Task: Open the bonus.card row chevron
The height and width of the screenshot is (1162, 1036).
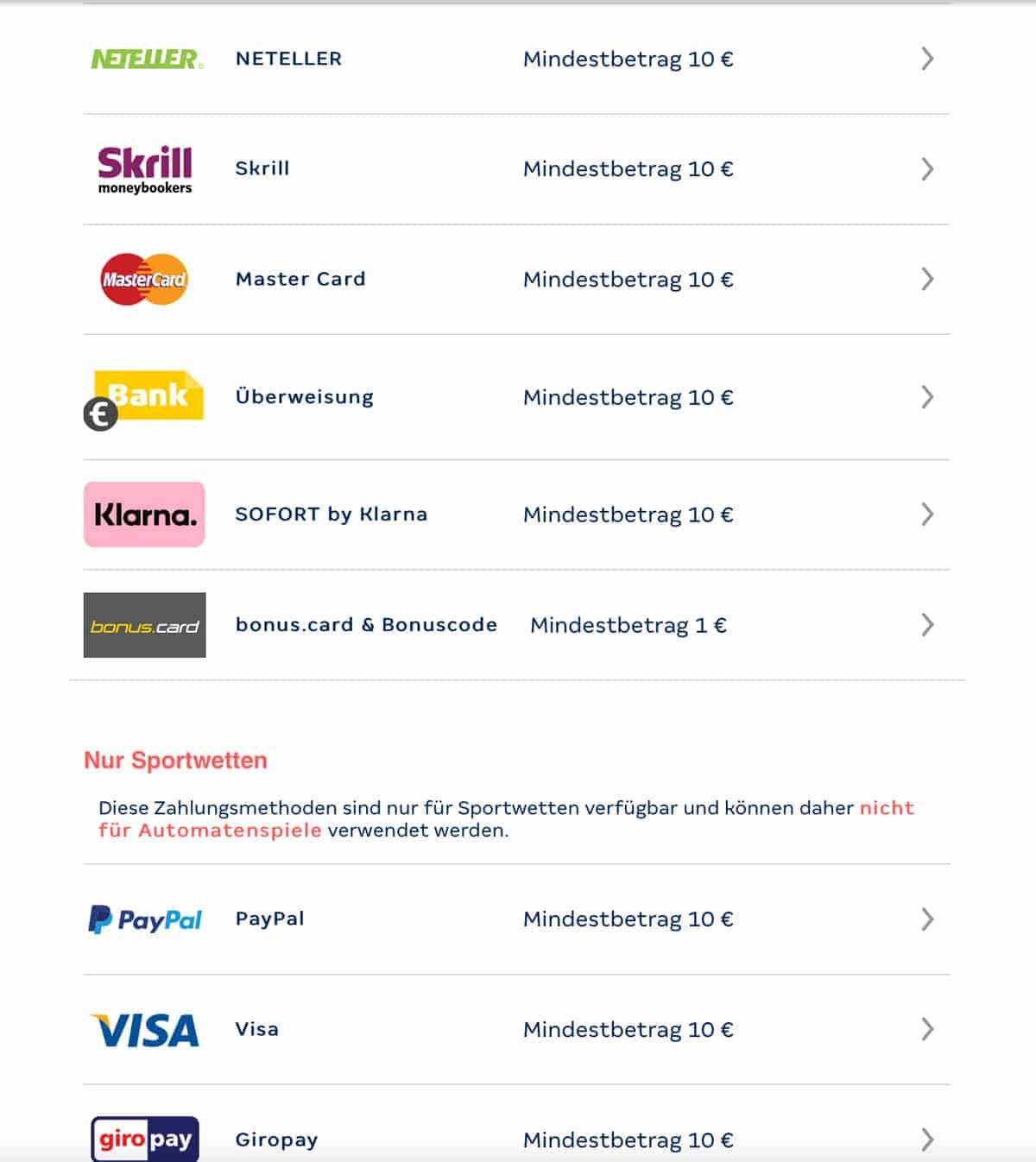Action: (927, 625)
